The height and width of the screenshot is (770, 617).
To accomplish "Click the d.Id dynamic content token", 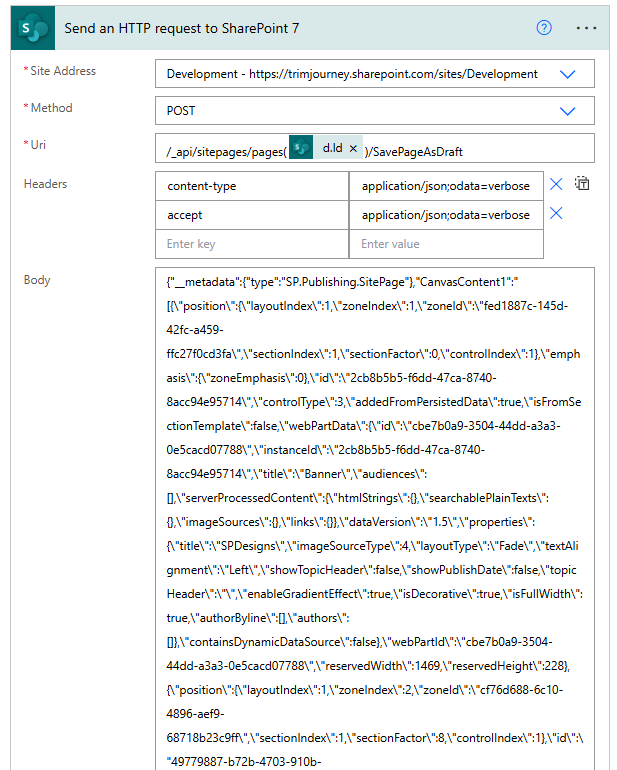I will (326, 148).
